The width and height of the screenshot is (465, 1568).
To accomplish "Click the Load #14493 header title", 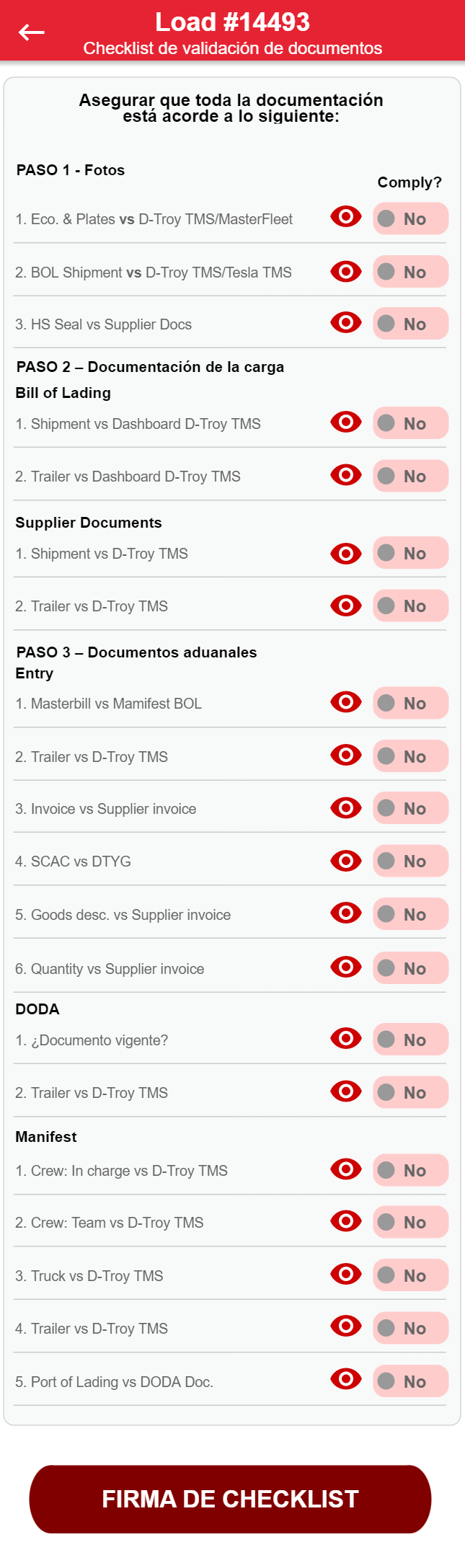I will coord(232,22).
